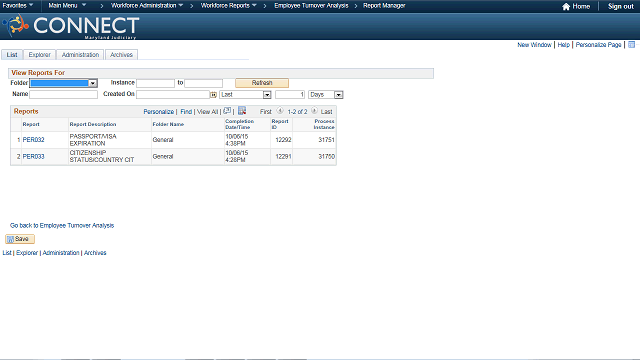Go back to Employee Turnover Analysis

62,225
